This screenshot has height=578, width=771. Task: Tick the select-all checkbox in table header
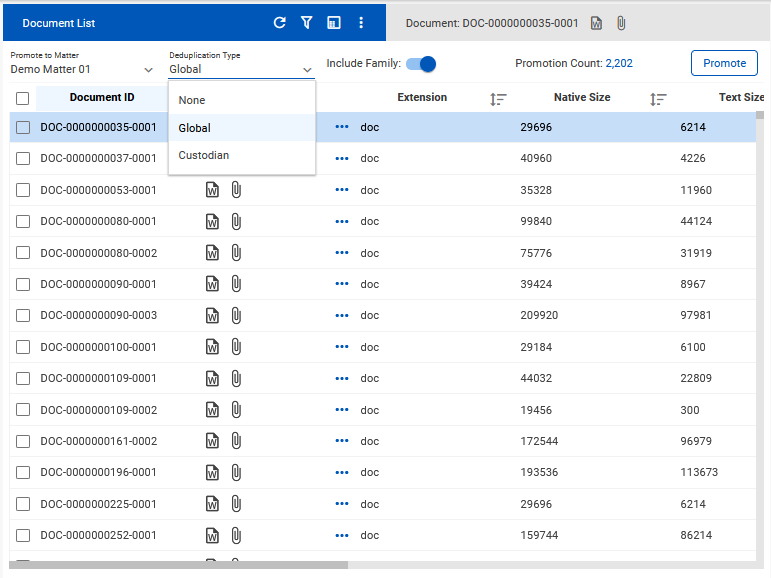23,98
